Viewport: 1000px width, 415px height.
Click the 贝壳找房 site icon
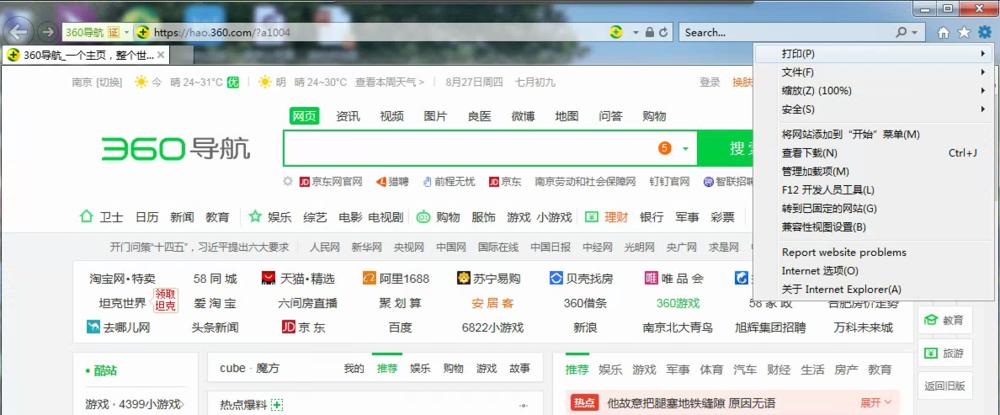556,278
